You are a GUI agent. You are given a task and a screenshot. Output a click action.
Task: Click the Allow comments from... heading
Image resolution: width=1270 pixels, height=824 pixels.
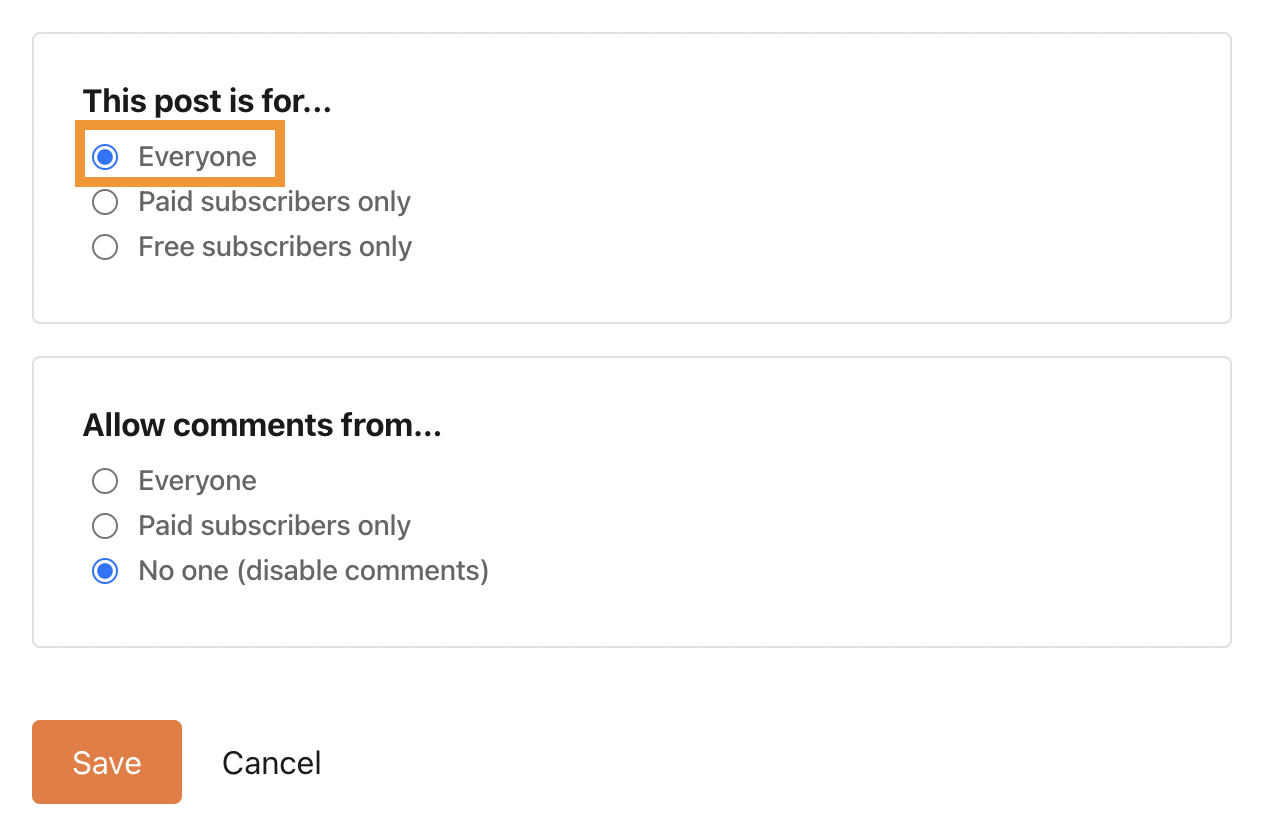point(262,425)
